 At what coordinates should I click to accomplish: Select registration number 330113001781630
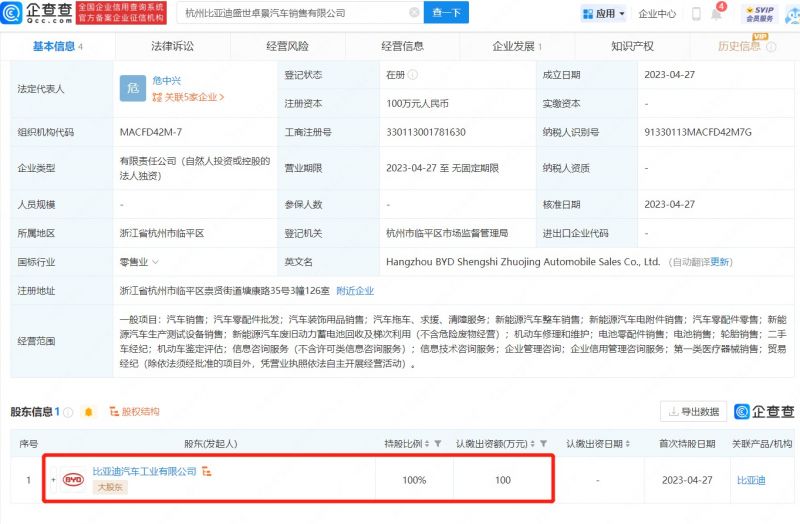point(426,132)
